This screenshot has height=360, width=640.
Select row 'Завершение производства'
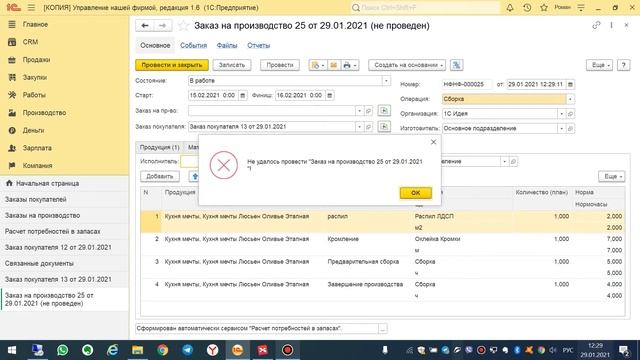(382, 290)
